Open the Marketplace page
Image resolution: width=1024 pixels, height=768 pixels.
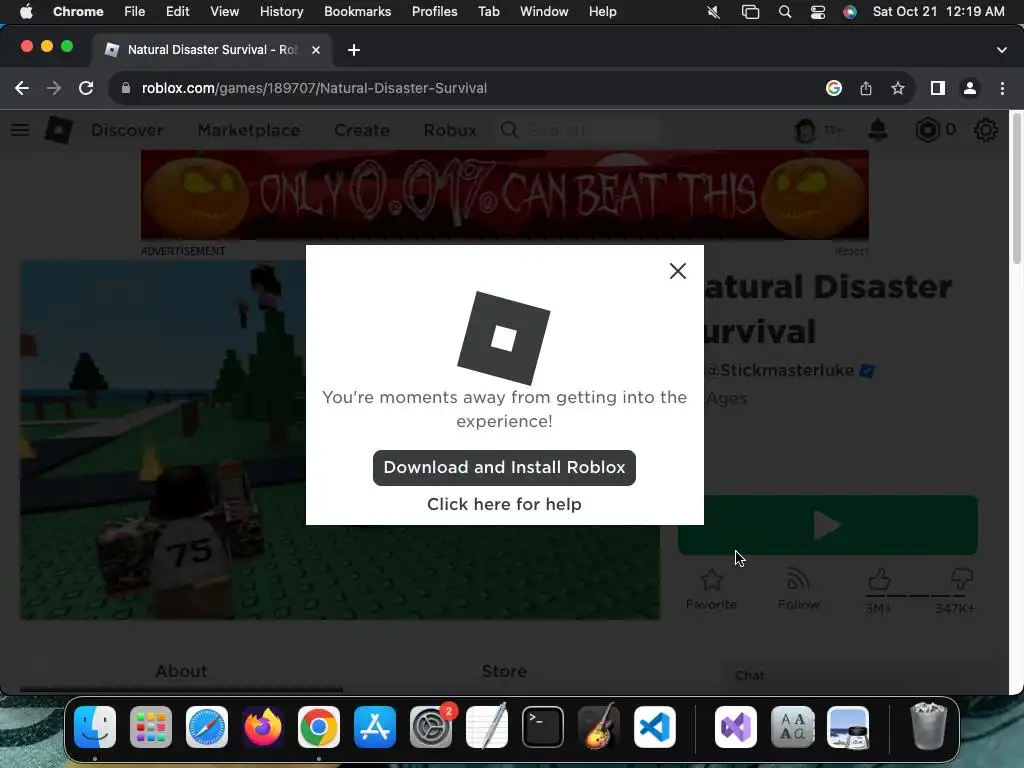click(249, 130)
